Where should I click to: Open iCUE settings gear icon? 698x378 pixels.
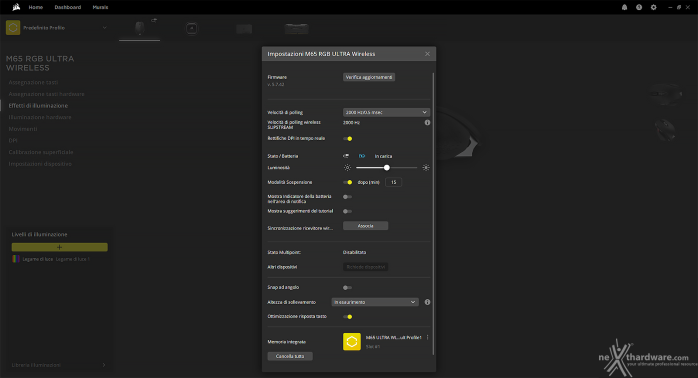pos(653,7)
